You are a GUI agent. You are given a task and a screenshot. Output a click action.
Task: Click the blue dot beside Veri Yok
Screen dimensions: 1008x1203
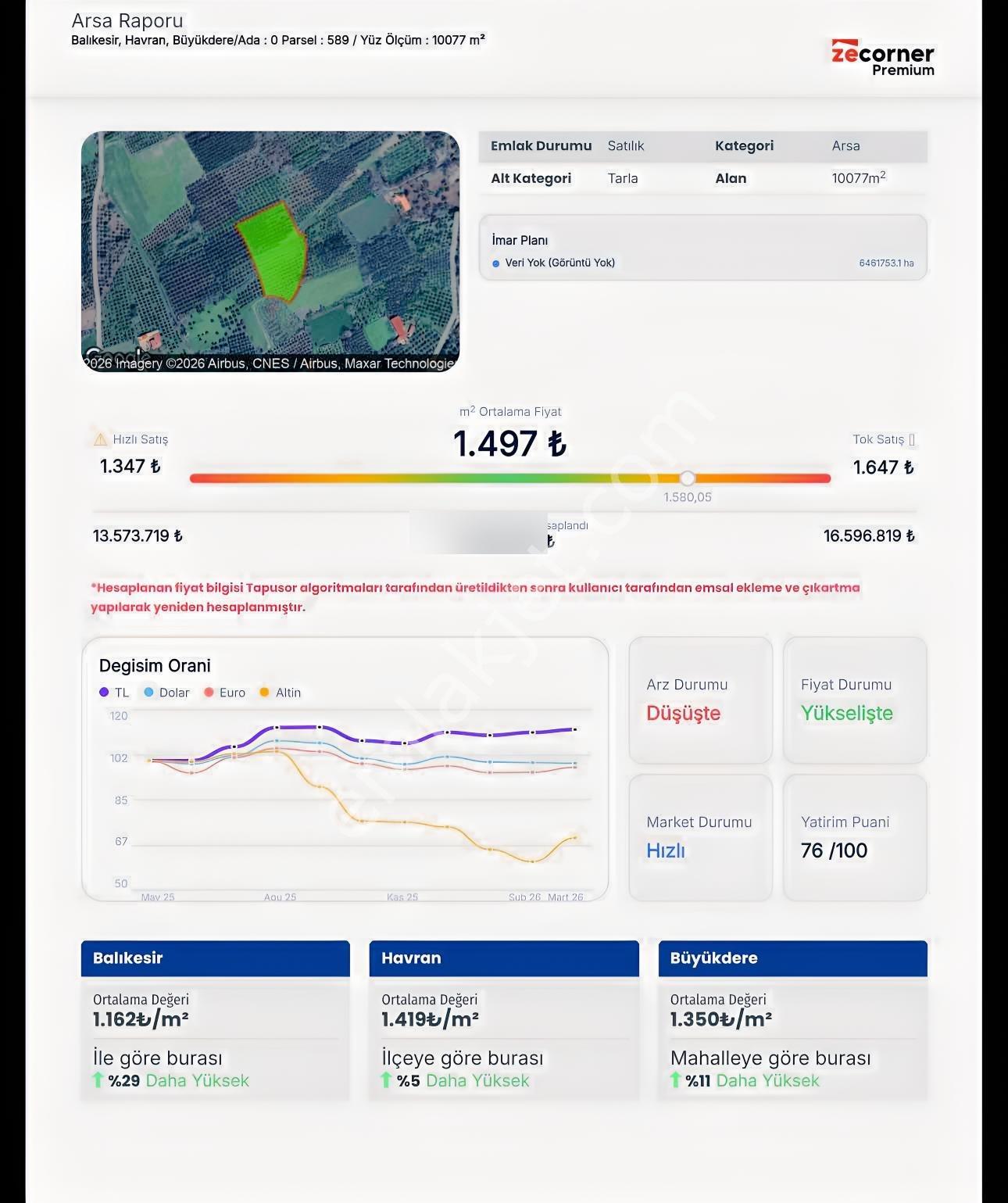coord(495,263)
